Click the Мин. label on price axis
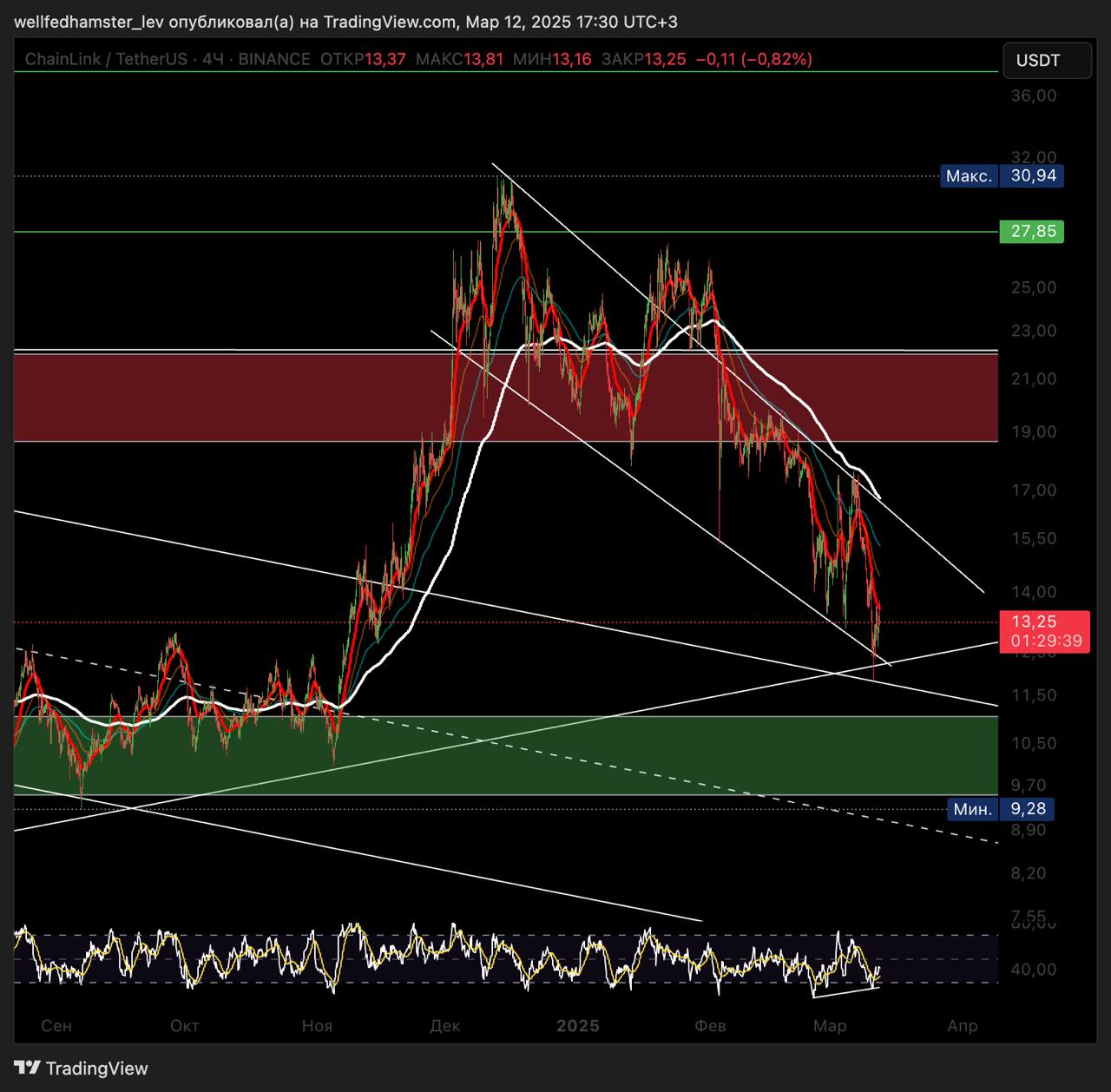Image resolution: width=1111 pixels, height=1092 pixels. pos(973,809)
